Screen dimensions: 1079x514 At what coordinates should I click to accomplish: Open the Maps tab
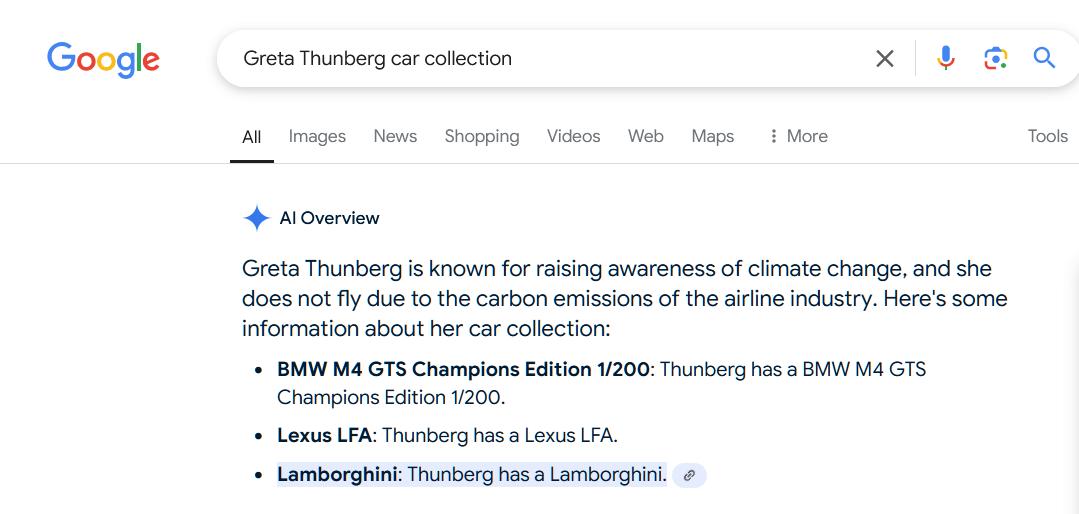(x=713, y=136)
